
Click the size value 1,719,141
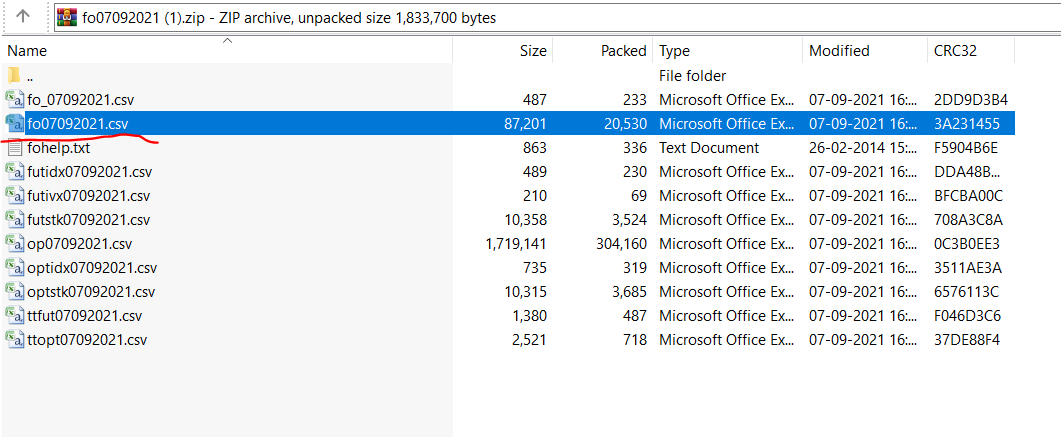[516, 244]
